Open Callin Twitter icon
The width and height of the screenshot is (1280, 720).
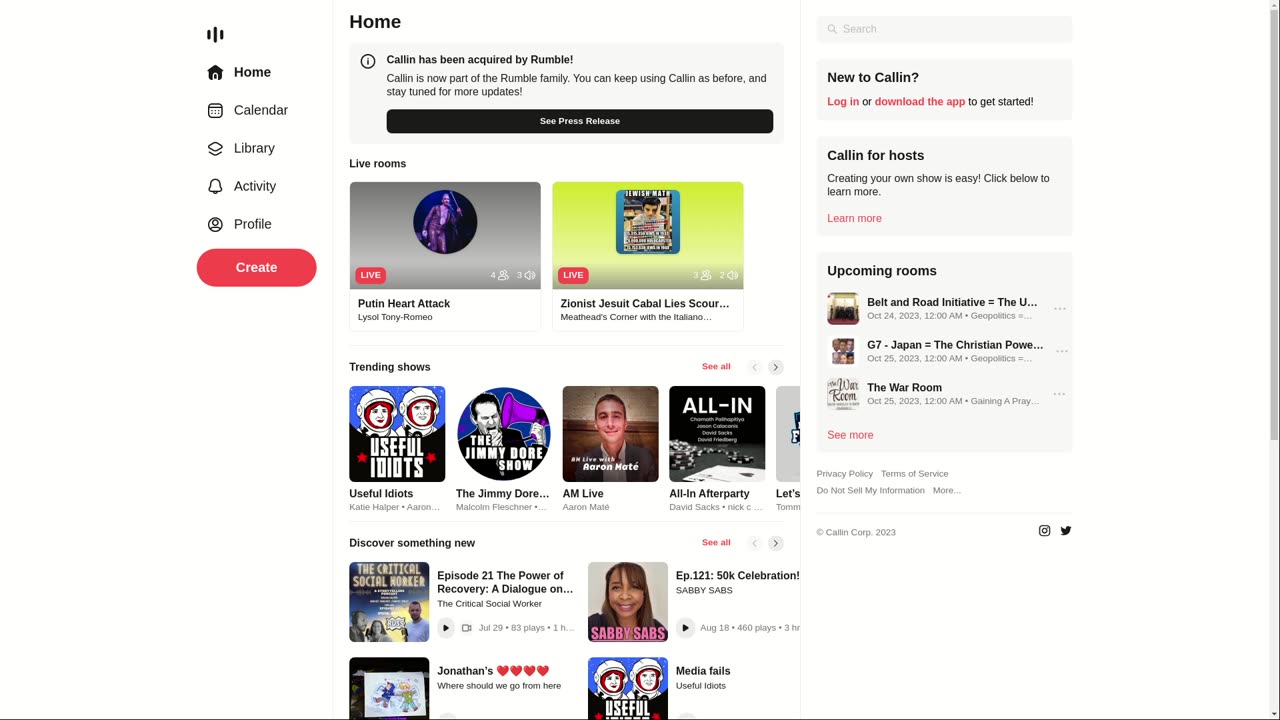click(x=1066, y=531)
